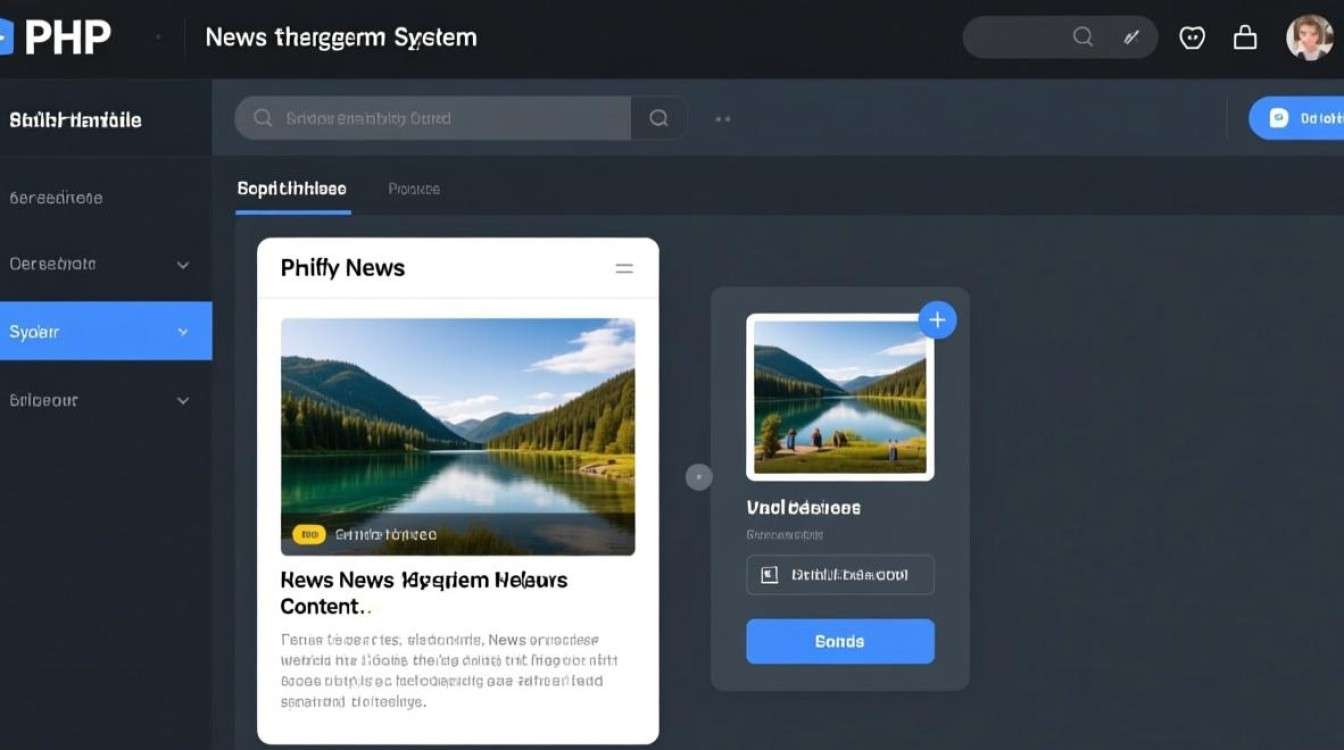This screenshot has width=1344, height=750.
Task: Collapse the highlighted System sidebar item
Action: tap(183, 332)
